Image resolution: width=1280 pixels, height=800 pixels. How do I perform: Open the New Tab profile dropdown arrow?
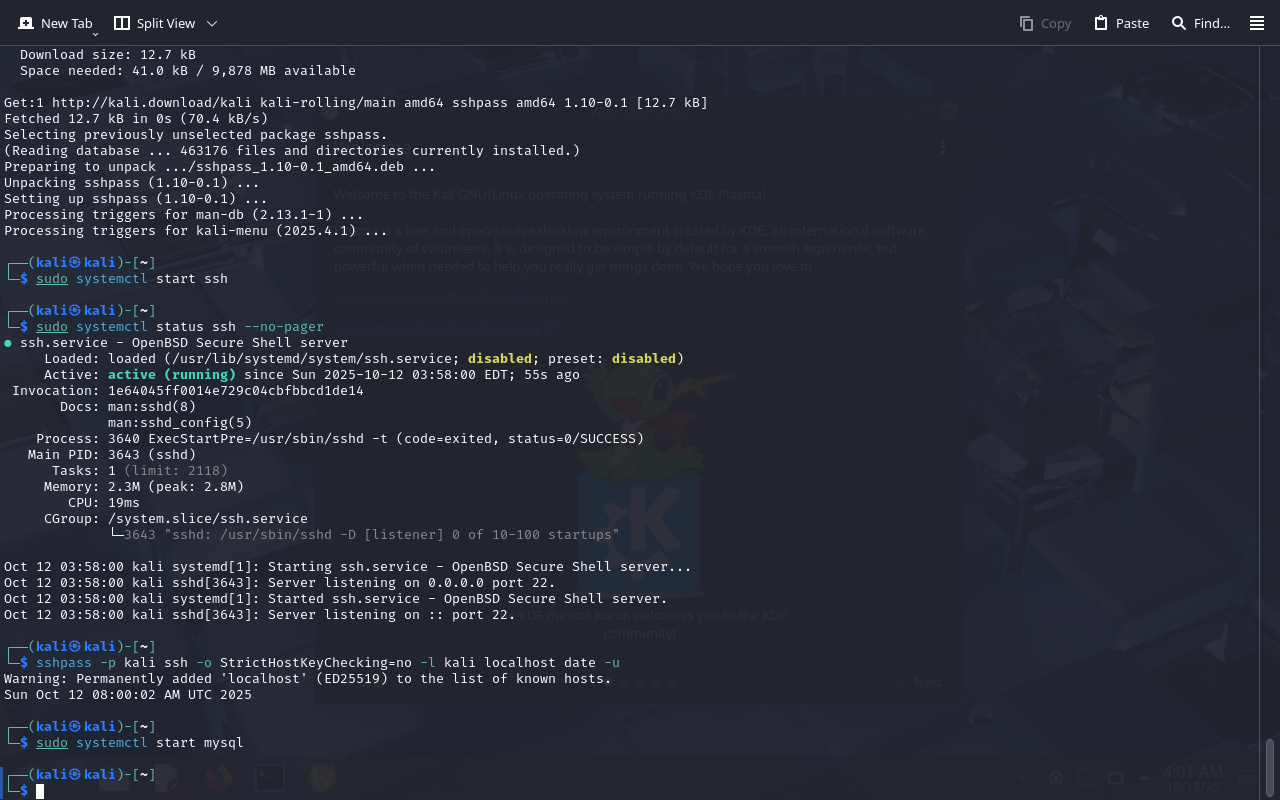95,35
